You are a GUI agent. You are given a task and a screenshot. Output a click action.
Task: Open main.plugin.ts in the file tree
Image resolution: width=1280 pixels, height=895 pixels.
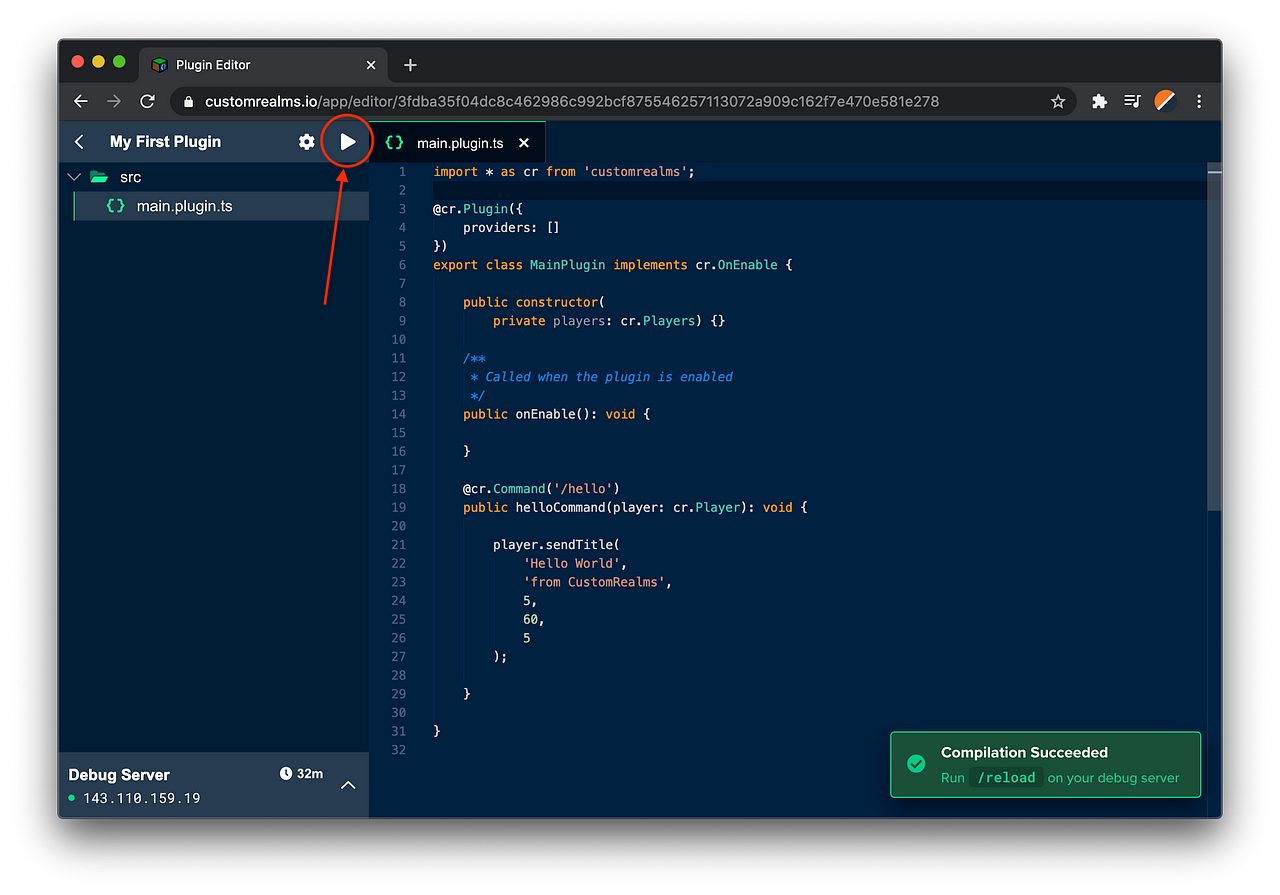221,206
